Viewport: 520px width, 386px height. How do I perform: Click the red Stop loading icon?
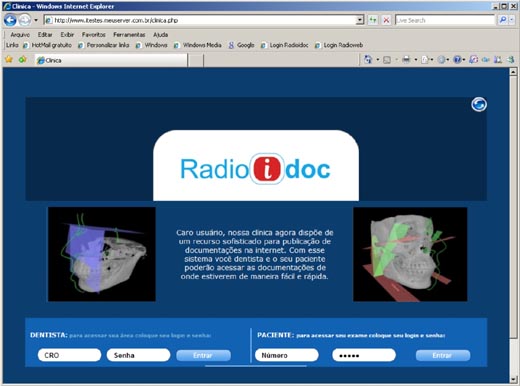point(386,20)
